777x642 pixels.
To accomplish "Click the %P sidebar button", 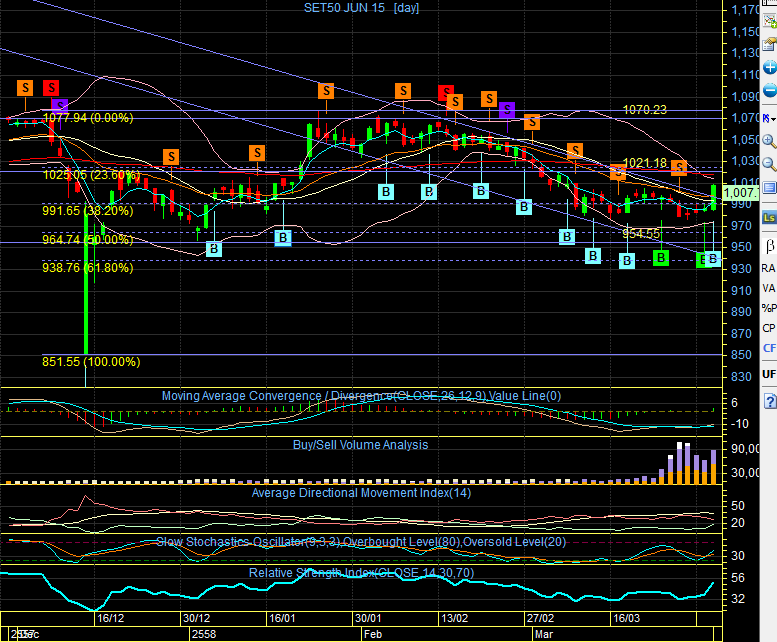I will (x=769, y=308).
